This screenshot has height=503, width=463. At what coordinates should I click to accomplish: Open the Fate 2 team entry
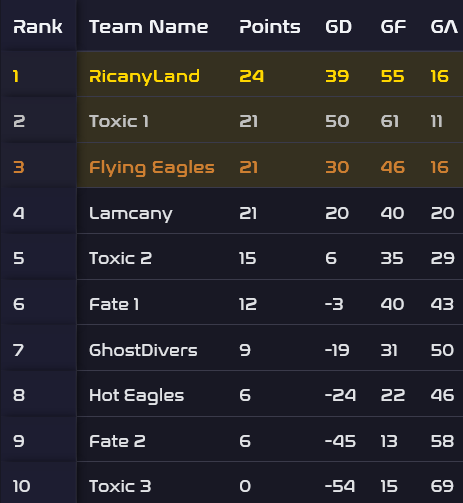[117, 441]
